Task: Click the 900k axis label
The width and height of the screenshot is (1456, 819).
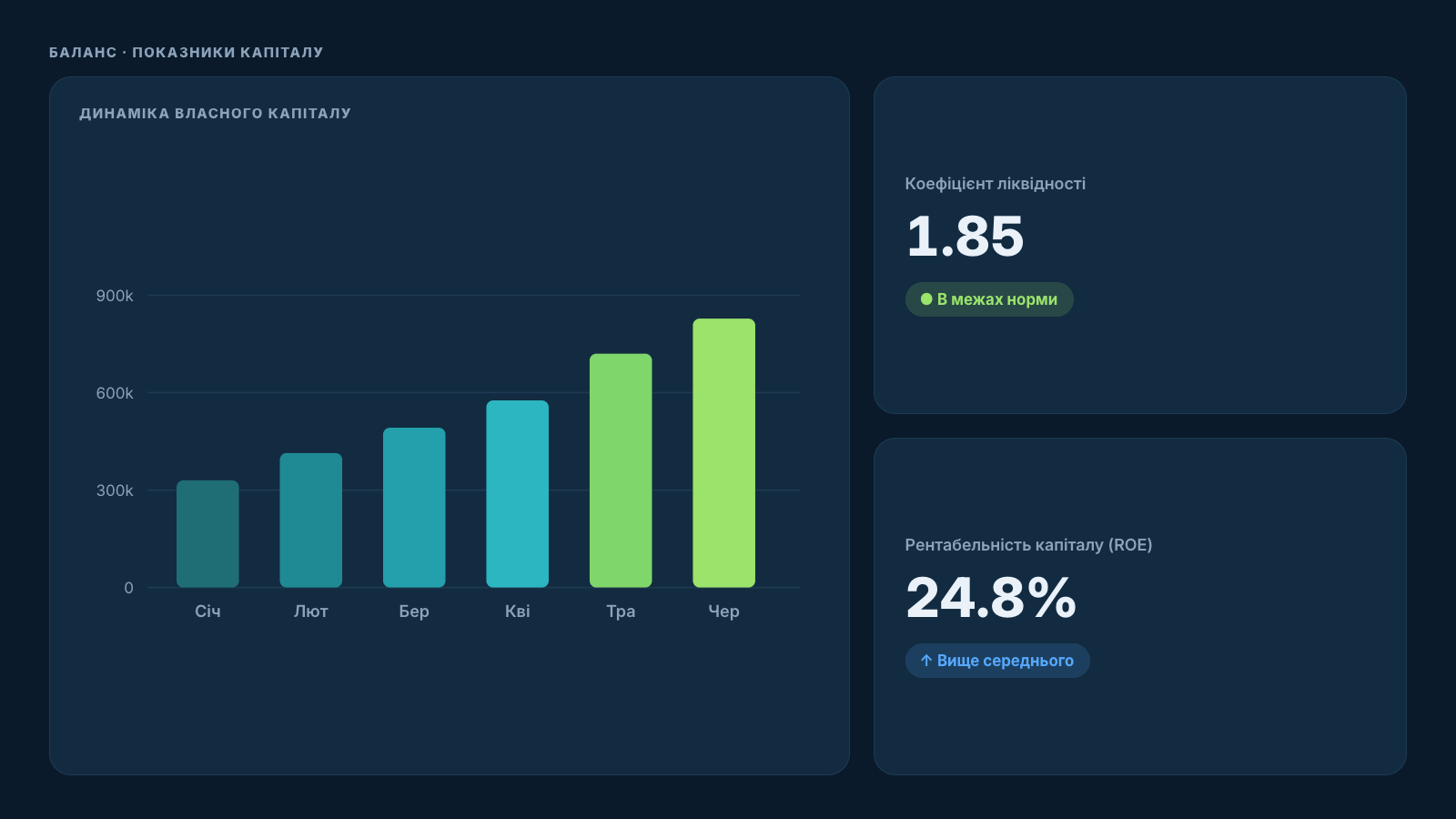Action: [x=115, y=296]
